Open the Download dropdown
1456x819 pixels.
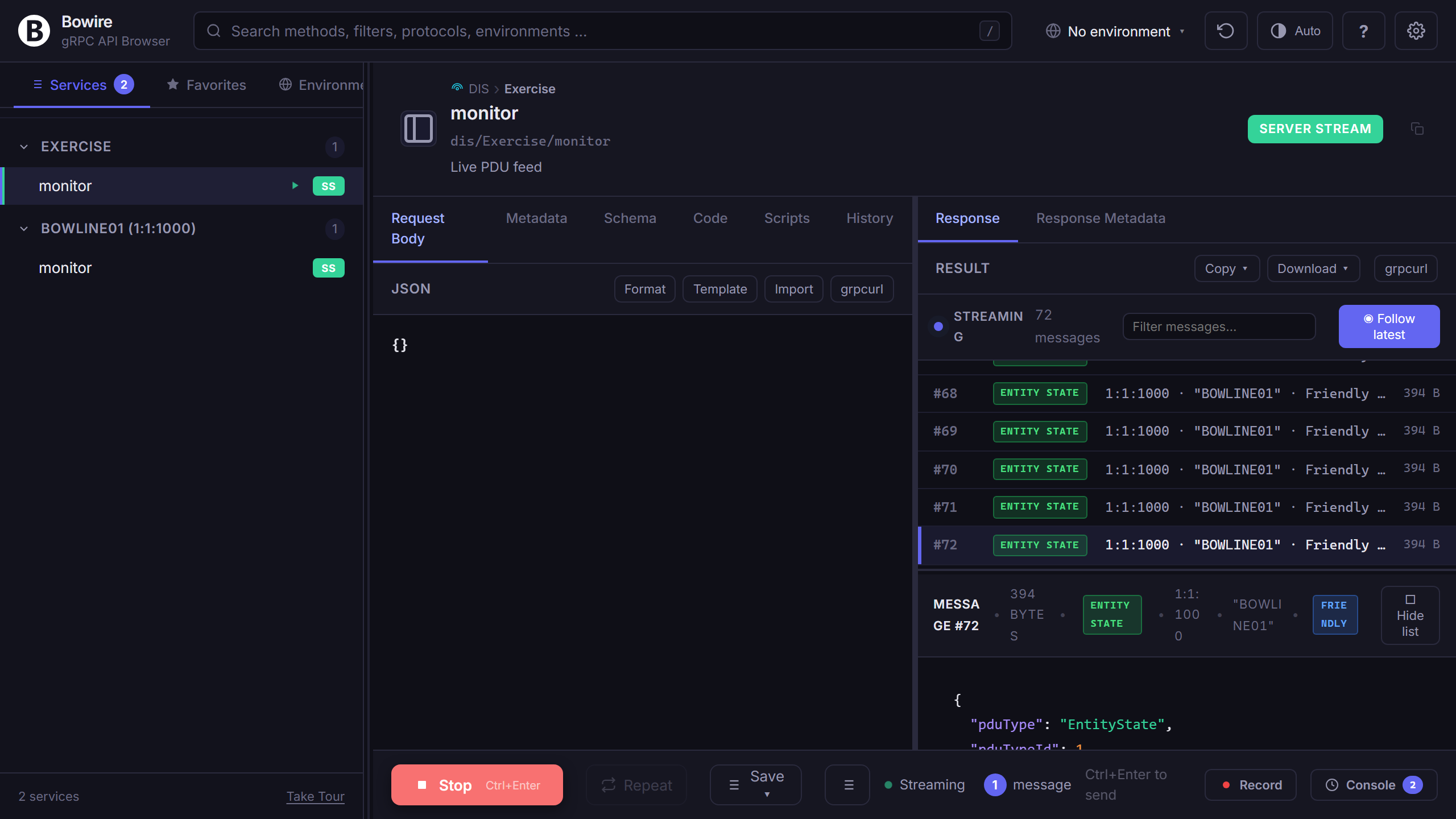tap(1313, 268)
